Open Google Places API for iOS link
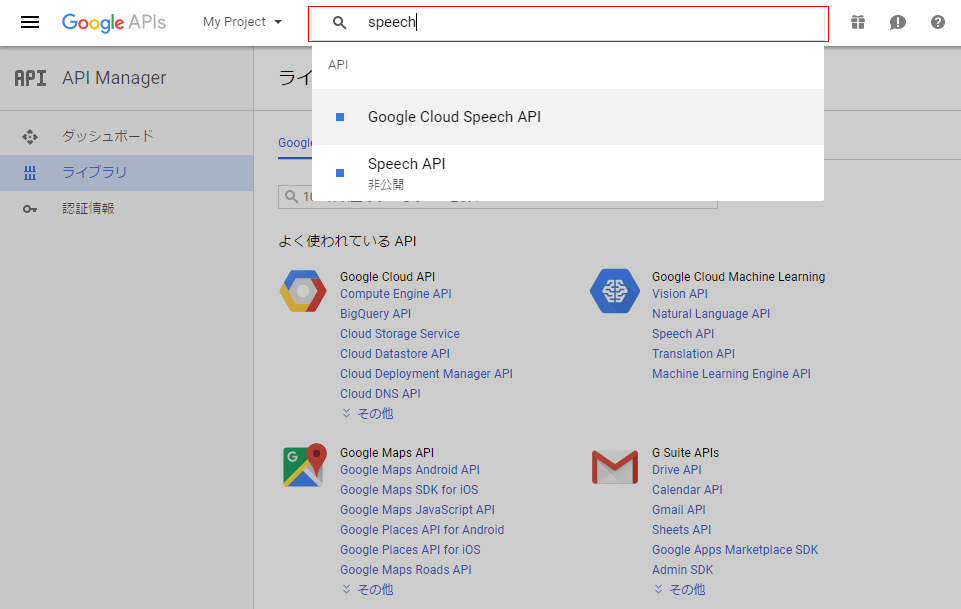Screen dimensions: 961x609 click(411, 550)
